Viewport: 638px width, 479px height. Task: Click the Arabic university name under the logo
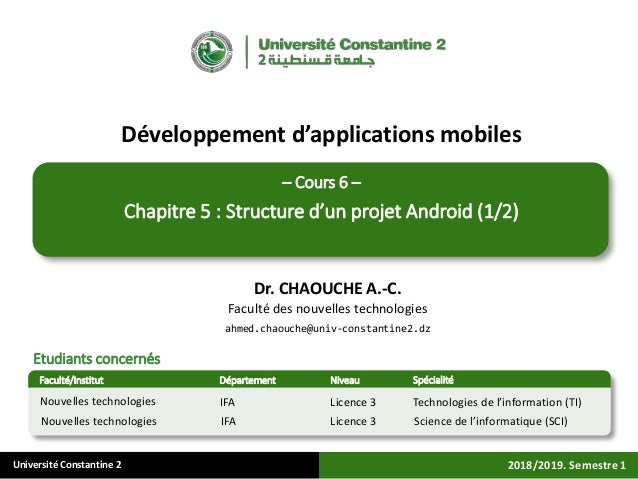316,60
